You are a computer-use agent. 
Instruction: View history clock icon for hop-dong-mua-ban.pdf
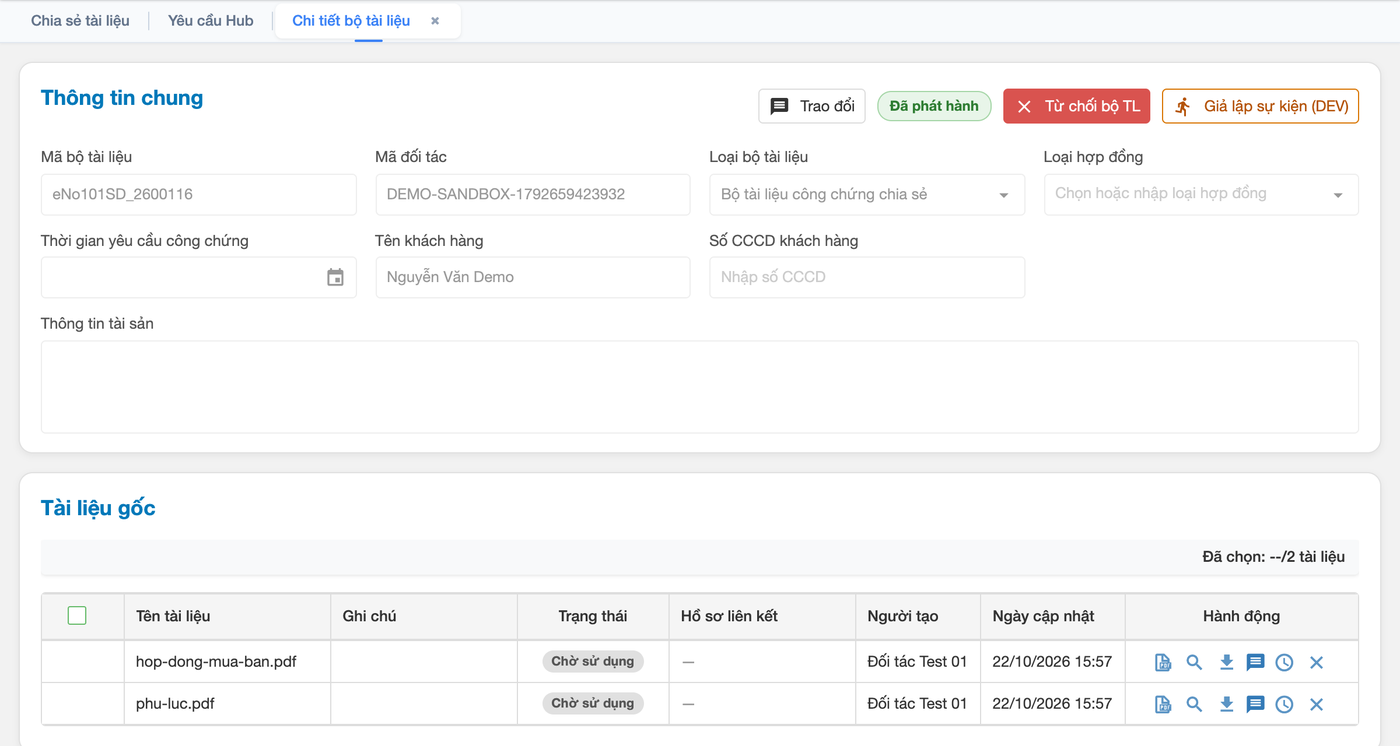click(x=1285, y=662)
